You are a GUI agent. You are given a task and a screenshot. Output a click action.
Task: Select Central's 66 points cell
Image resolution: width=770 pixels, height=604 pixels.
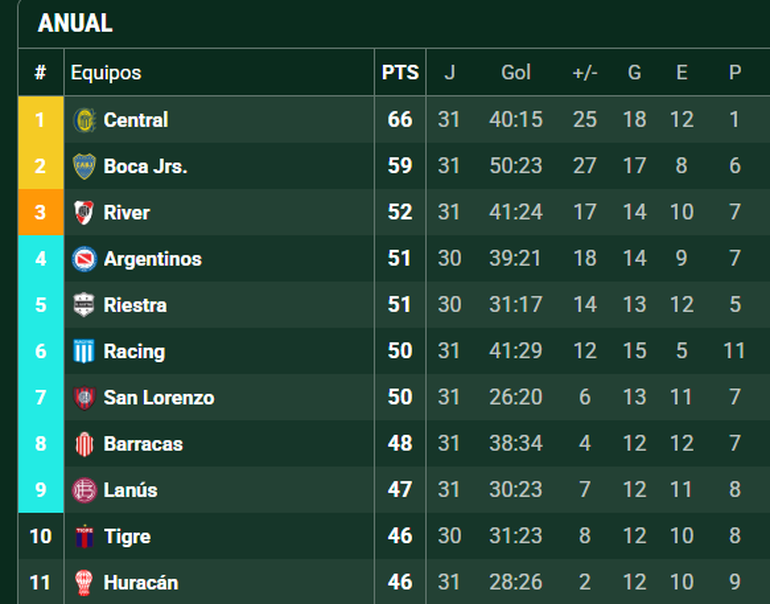point(400,120)
